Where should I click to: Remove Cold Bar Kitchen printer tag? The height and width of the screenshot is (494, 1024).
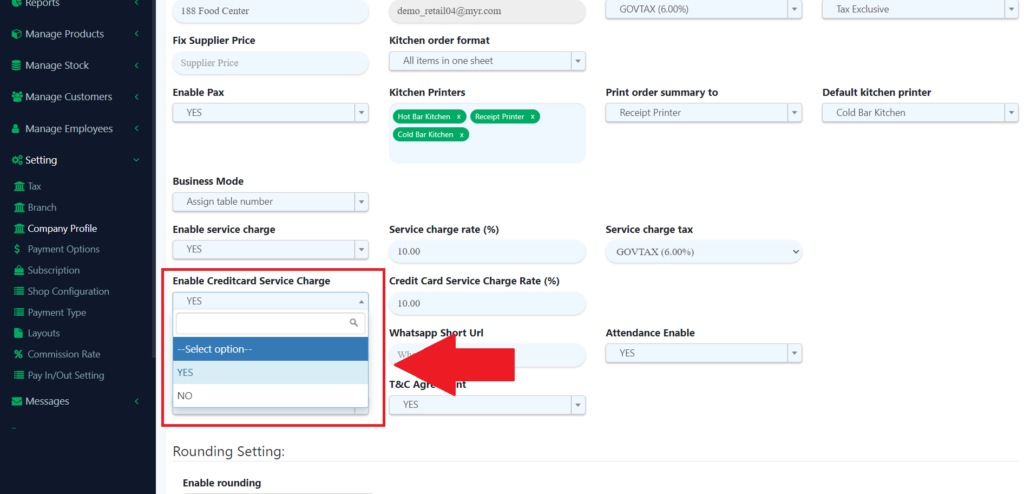coord(461,135)
